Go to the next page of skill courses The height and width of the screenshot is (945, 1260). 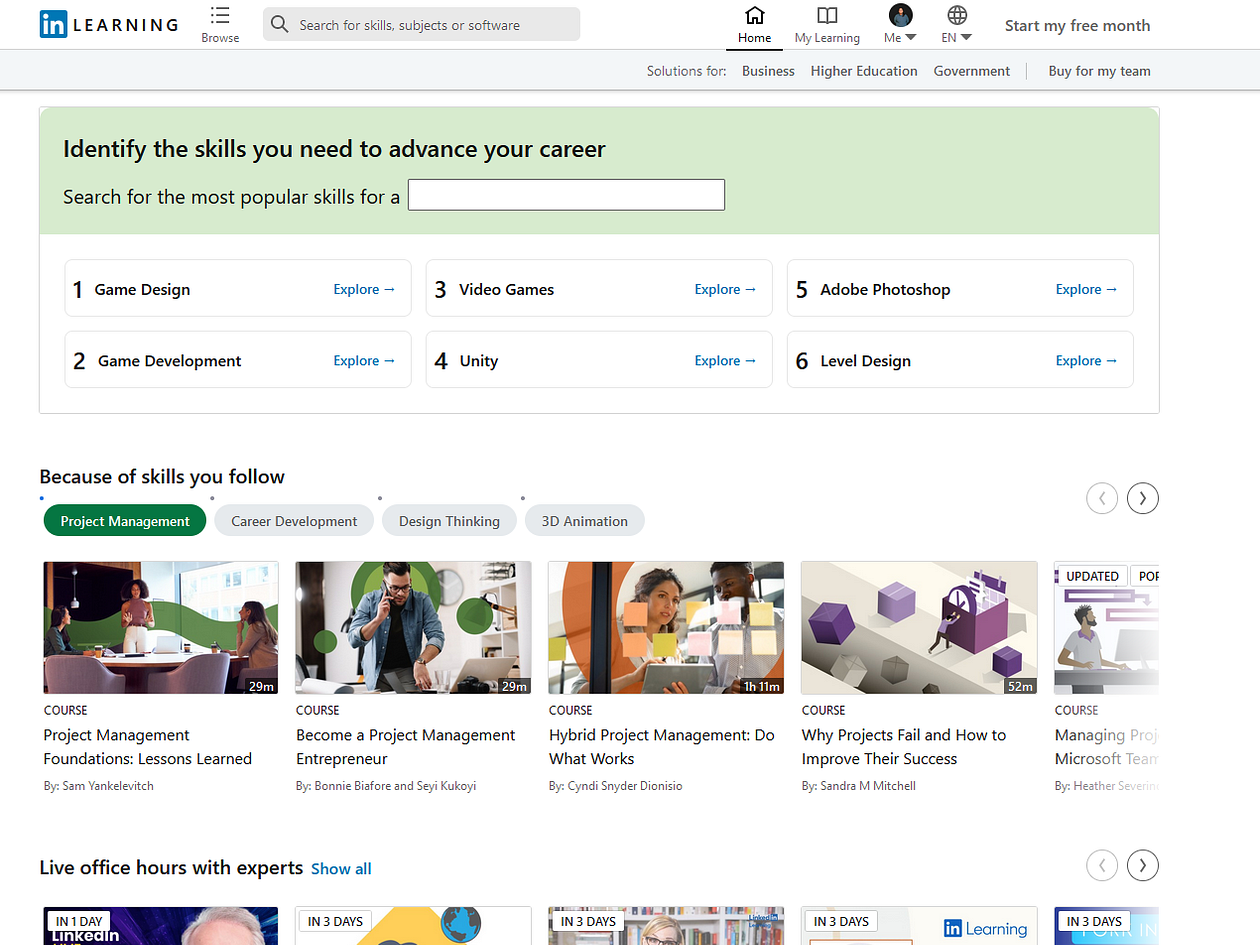[x=1143, y=497]
